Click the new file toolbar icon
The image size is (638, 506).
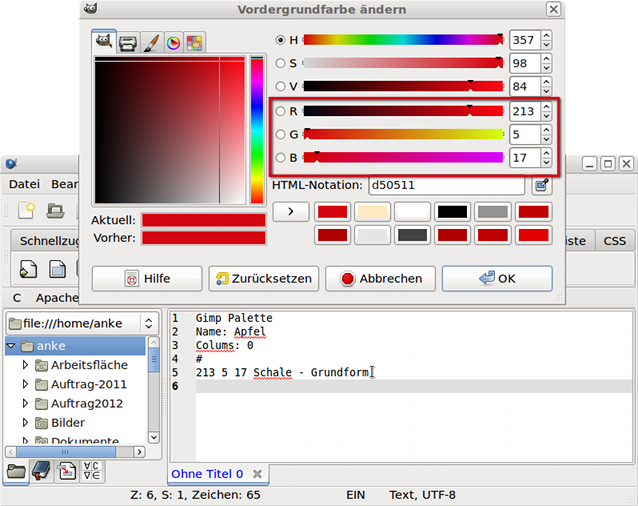[x=28, y=210]
